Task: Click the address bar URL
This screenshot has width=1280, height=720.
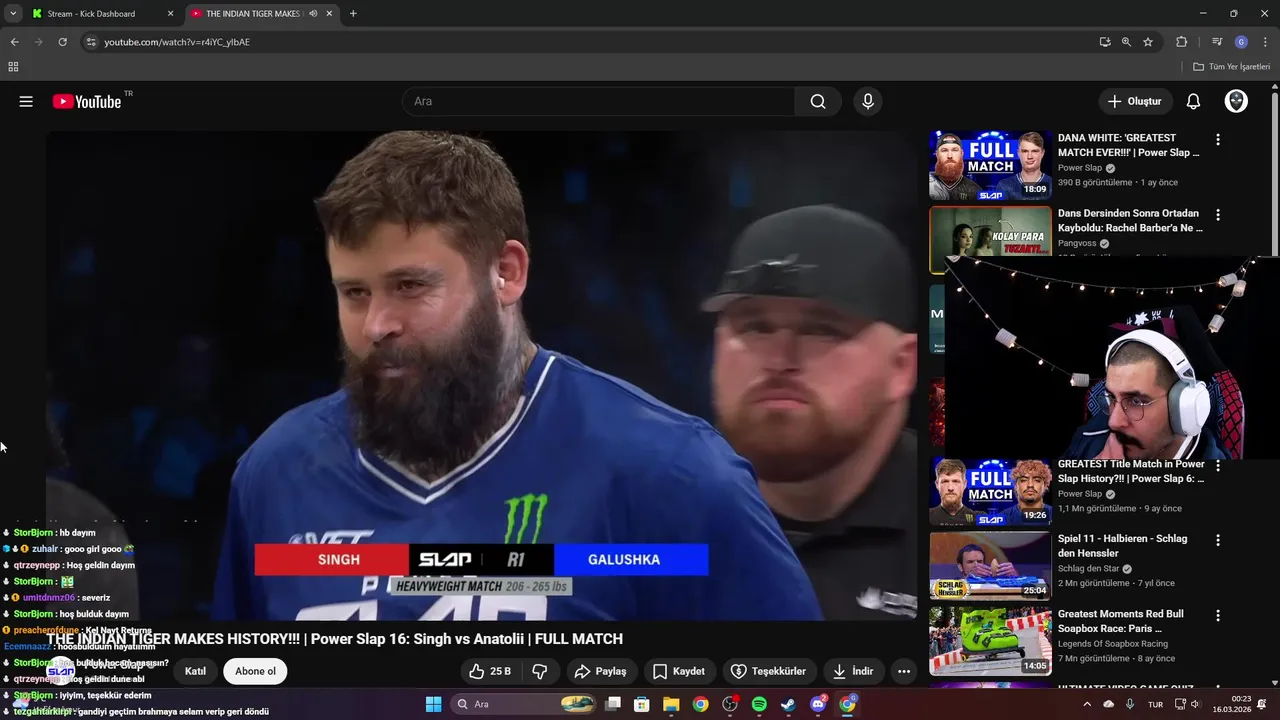Action: click(x=177, y=42)
